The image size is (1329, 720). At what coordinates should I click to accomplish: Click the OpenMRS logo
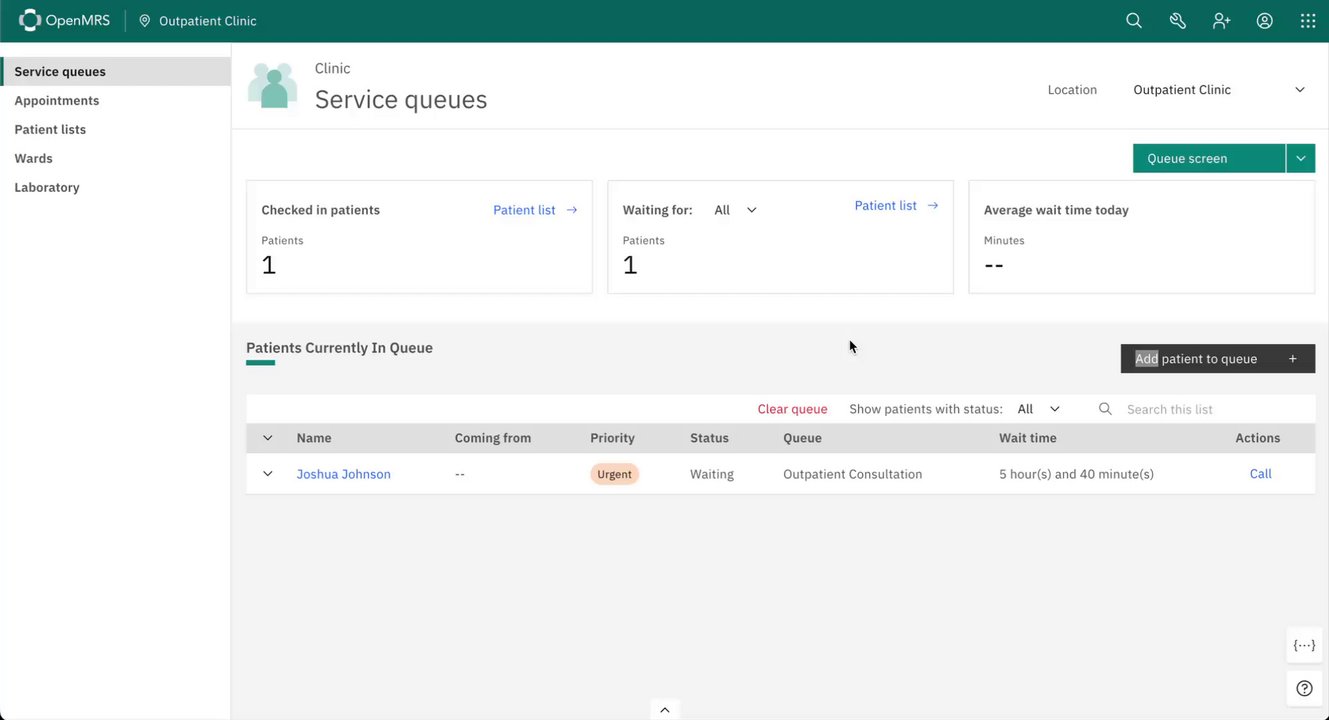65,21
